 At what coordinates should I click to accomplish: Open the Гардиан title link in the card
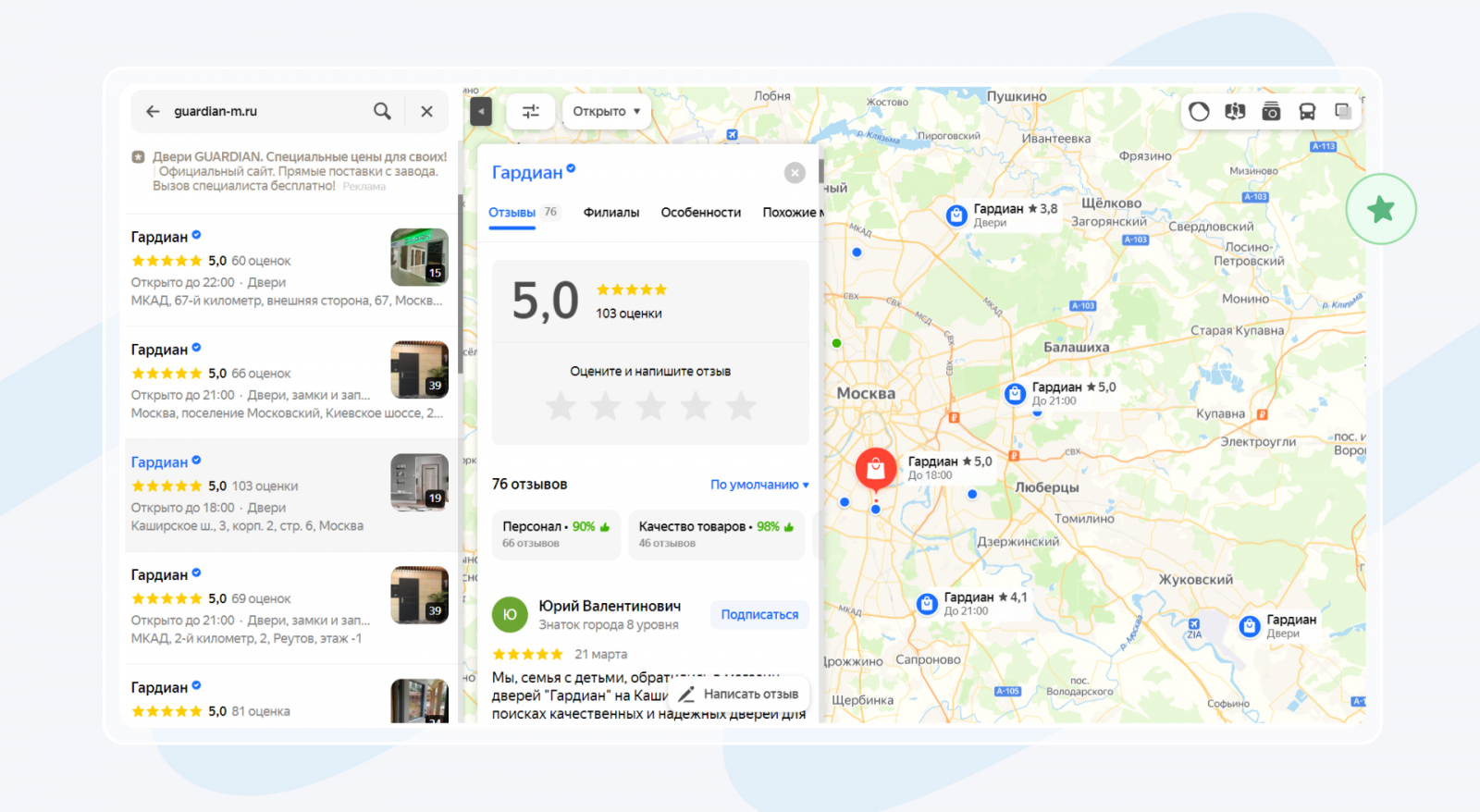tap(527, 172)
